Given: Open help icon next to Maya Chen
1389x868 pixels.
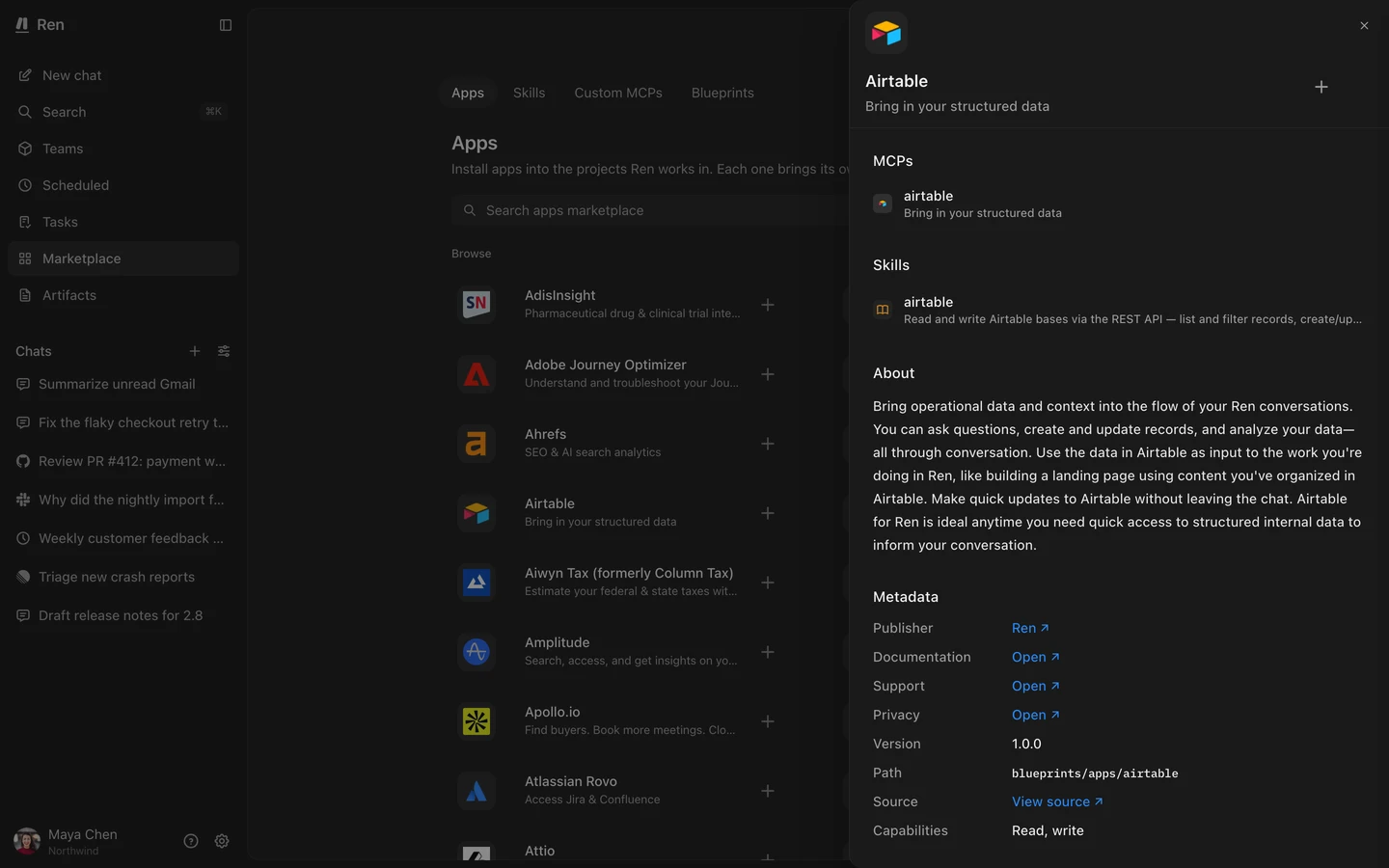Looking at the screenshot, I should 191,841.
